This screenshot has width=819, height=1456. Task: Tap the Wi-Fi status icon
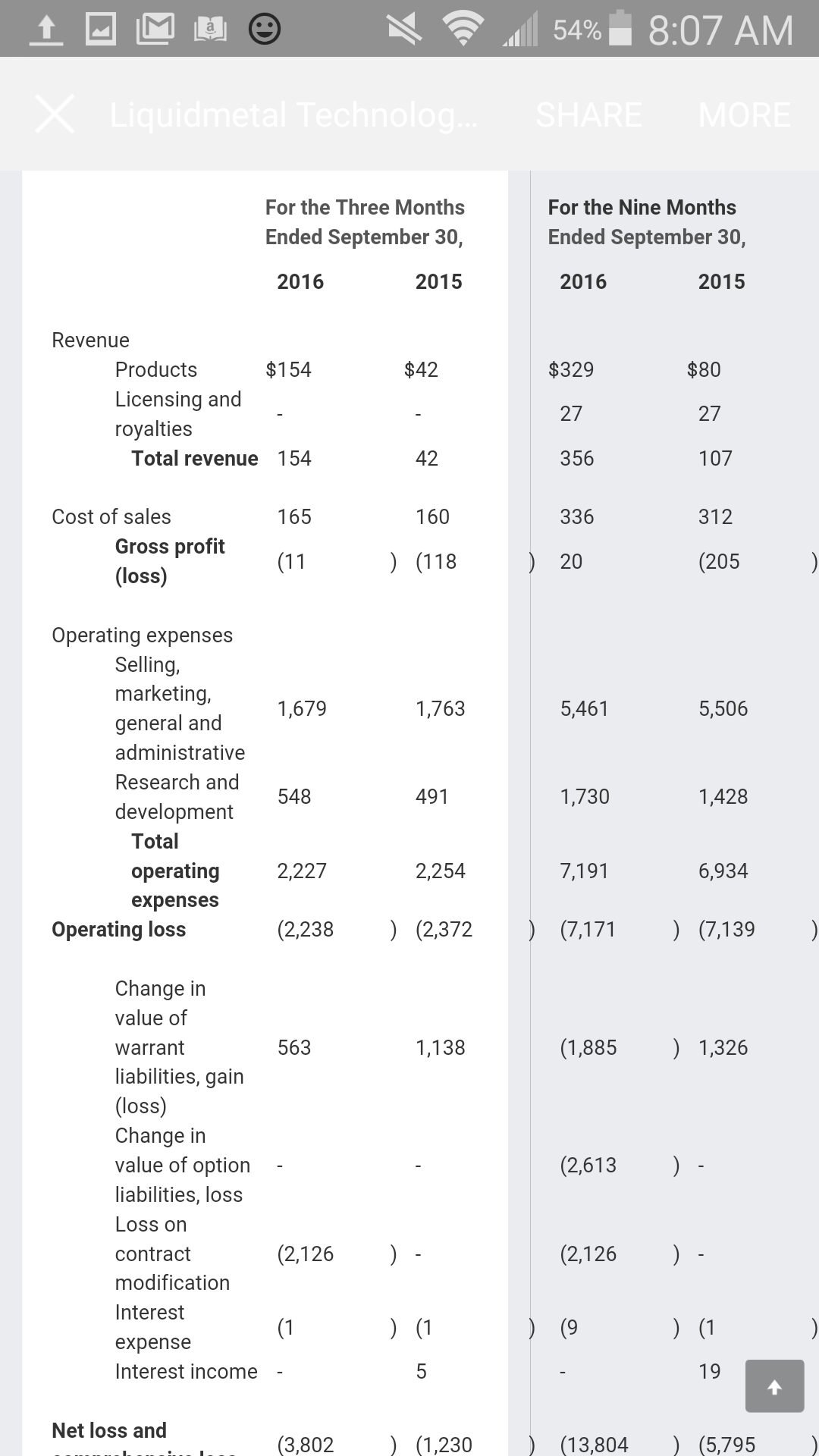point(464,30)
